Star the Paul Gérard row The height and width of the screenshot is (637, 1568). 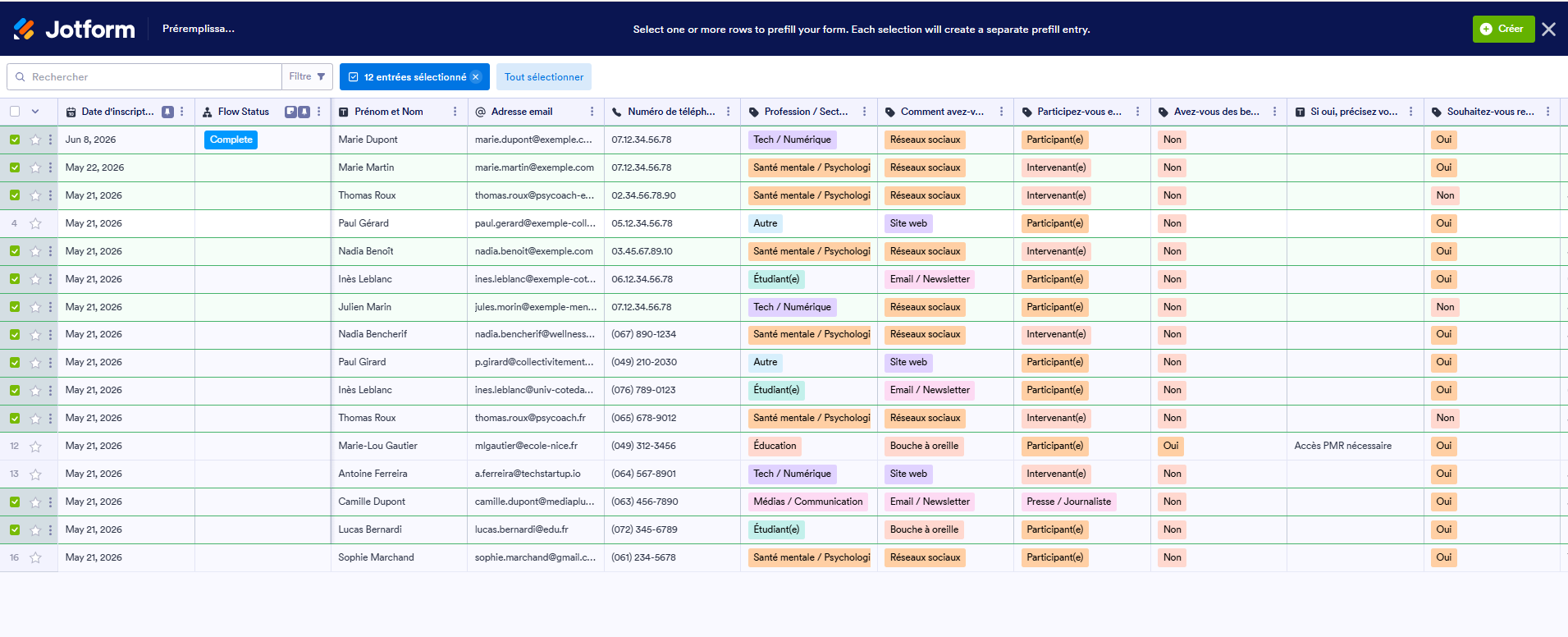[x=35, y=223]
